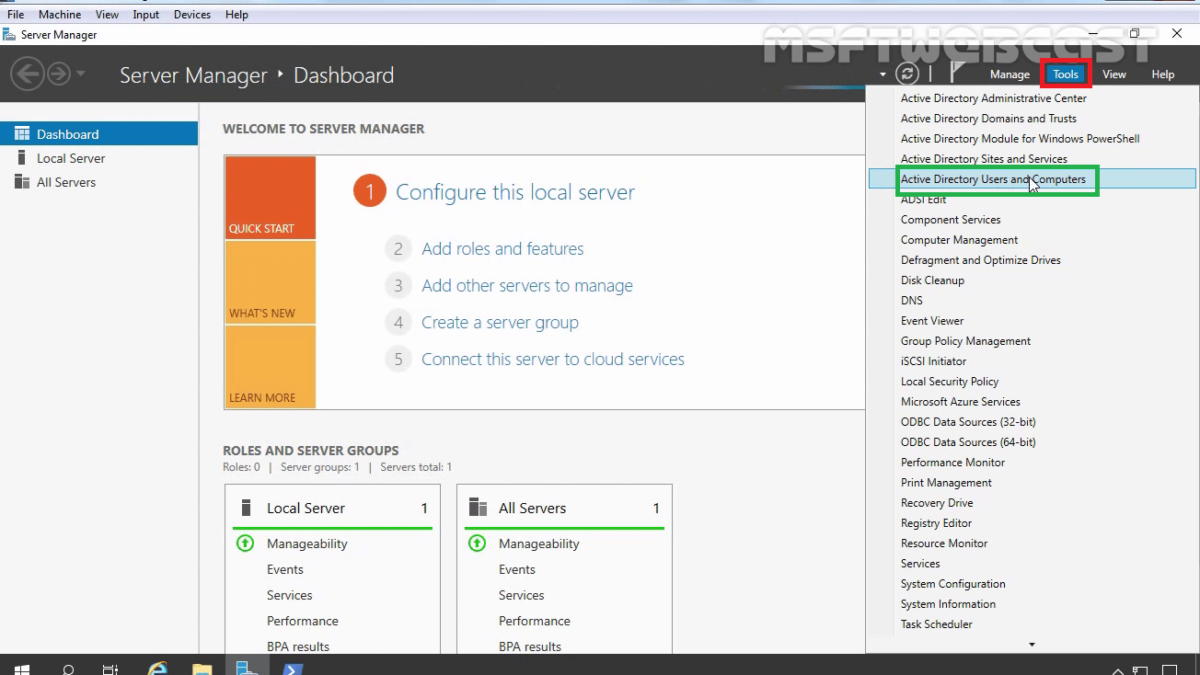Screen dimensions: 1200x675
Task: Open the What's New tile
Action: (x=270, y=282)
